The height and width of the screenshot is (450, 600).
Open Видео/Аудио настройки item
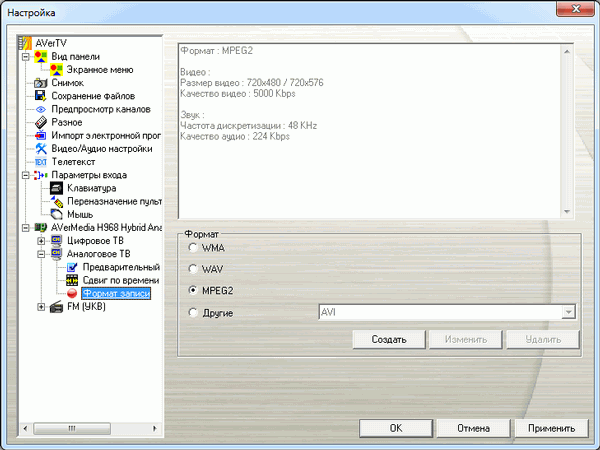tap(102, 148)
